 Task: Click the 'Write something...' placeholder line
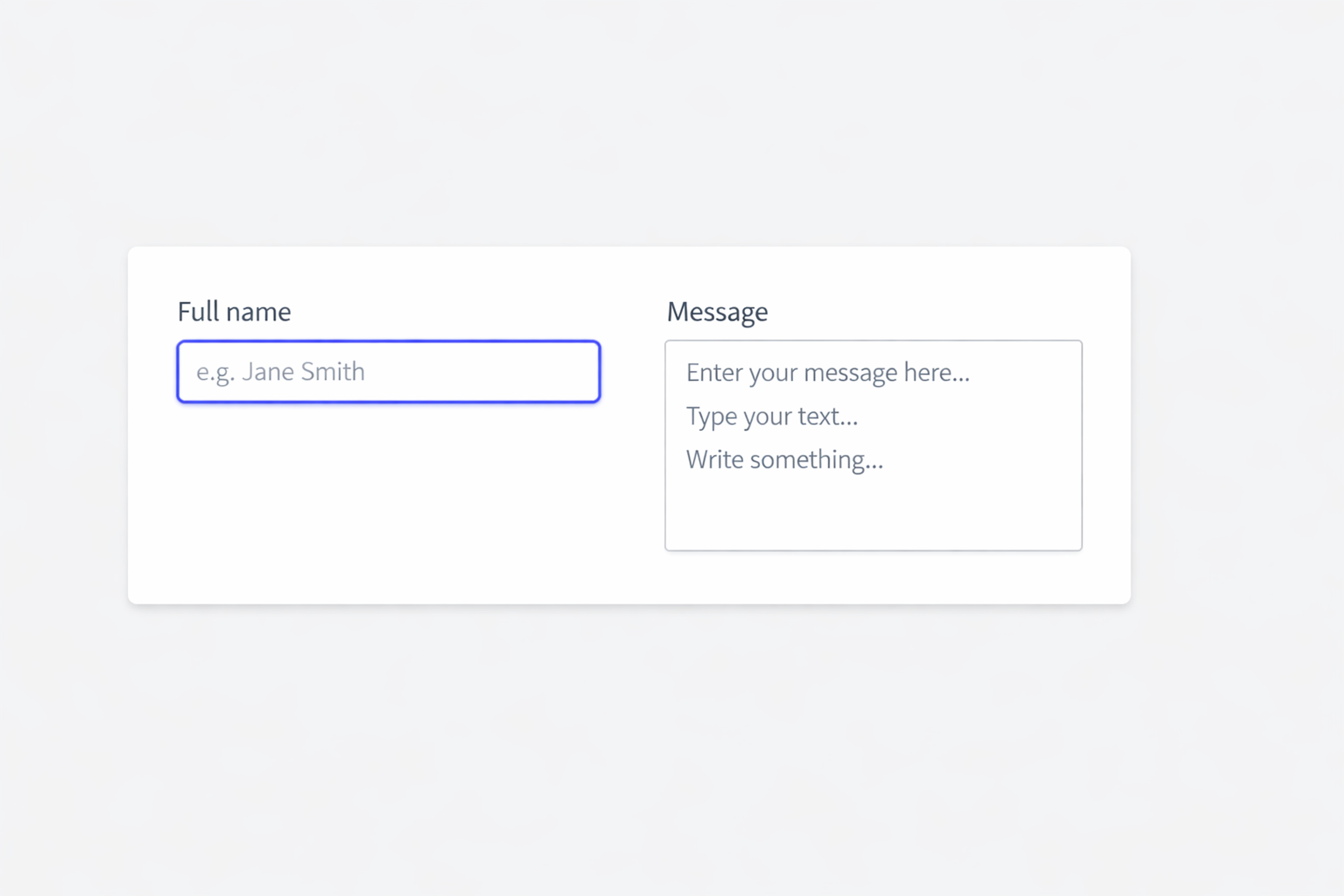[784, 459]
